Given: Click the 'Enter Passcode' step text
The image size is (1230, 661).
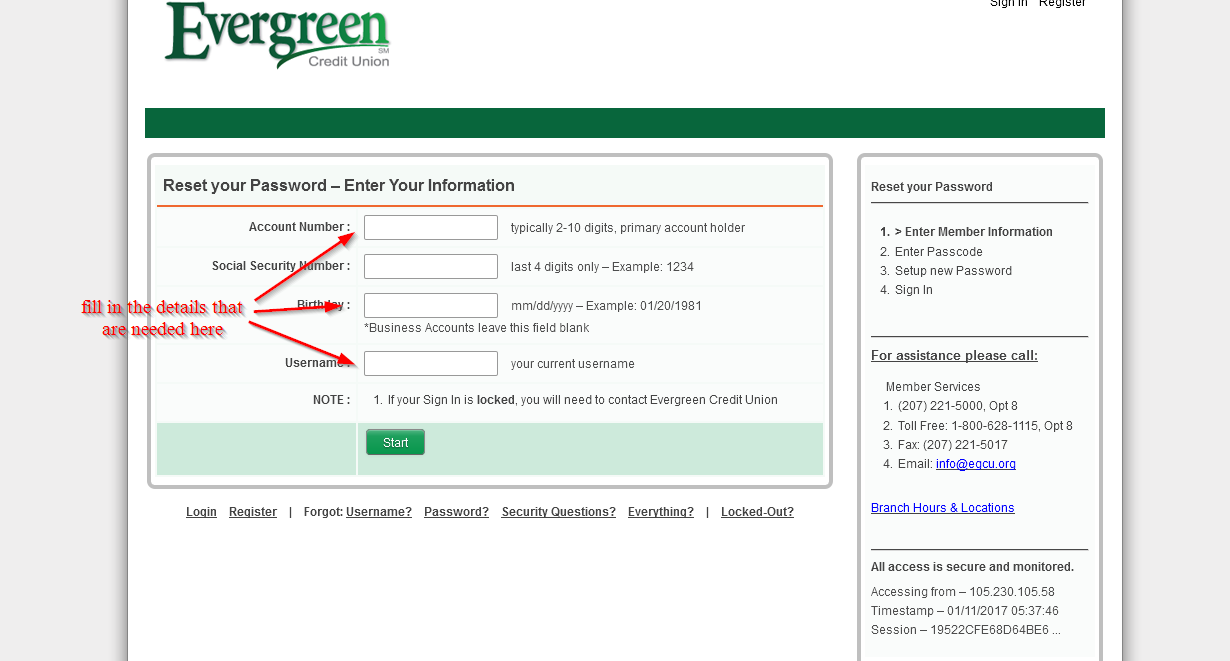Looking at the screenshot, I should tap(939, 252).
